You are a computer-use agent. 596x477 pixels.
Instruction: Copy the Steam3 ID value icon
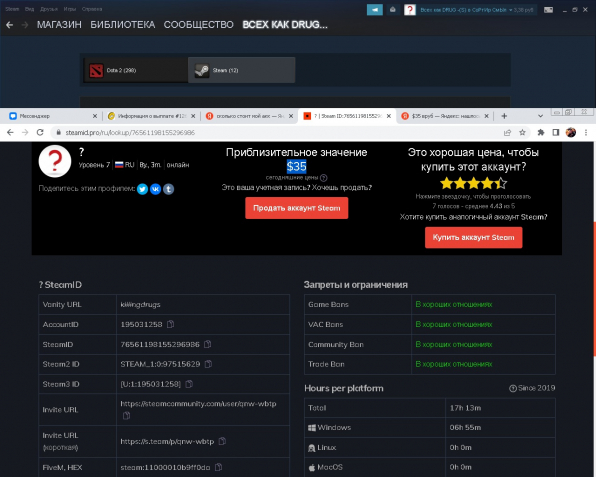point(189,384)
